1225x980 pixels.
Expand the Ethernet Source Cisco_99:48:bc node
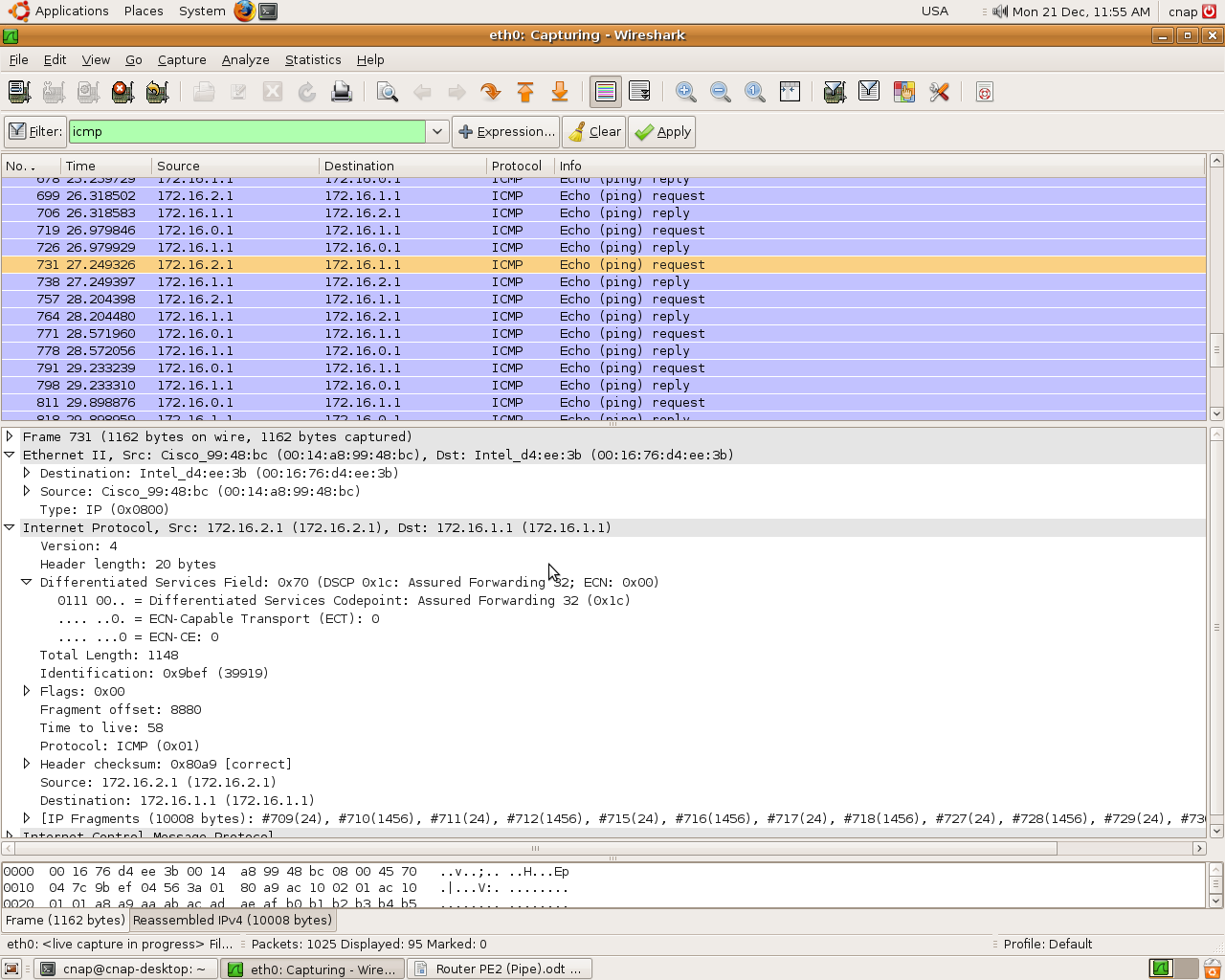pos(27,491)
